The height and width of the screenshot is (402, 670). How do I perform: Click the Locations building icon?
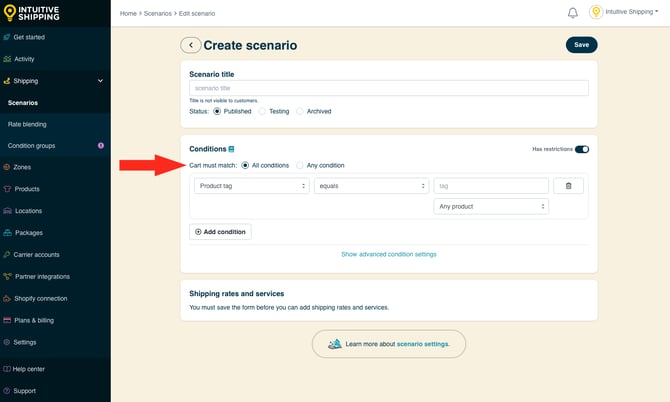coord(7,211)
